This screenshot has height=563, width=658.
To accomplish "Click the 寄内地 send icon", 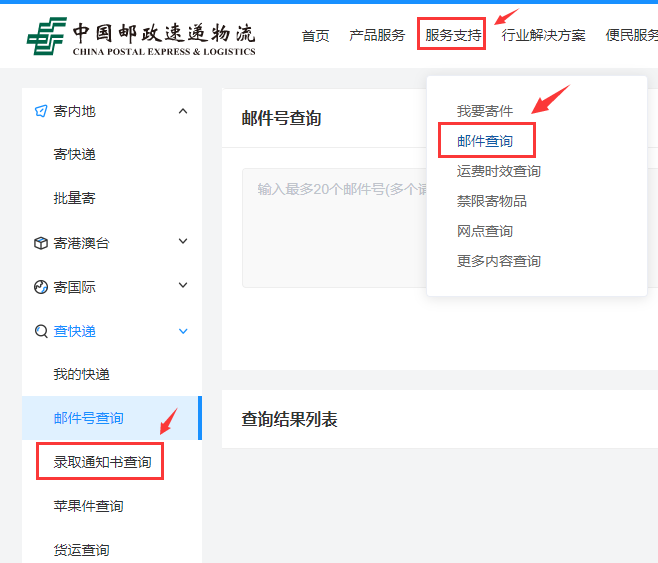I will (x=41, y=111).
